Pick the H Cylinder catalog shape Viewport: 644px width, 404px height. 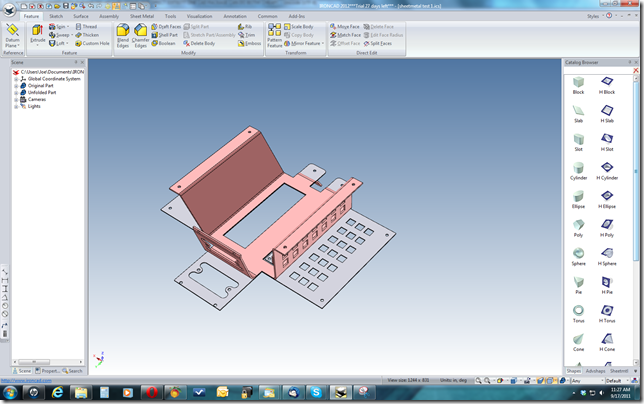[607, 172]
